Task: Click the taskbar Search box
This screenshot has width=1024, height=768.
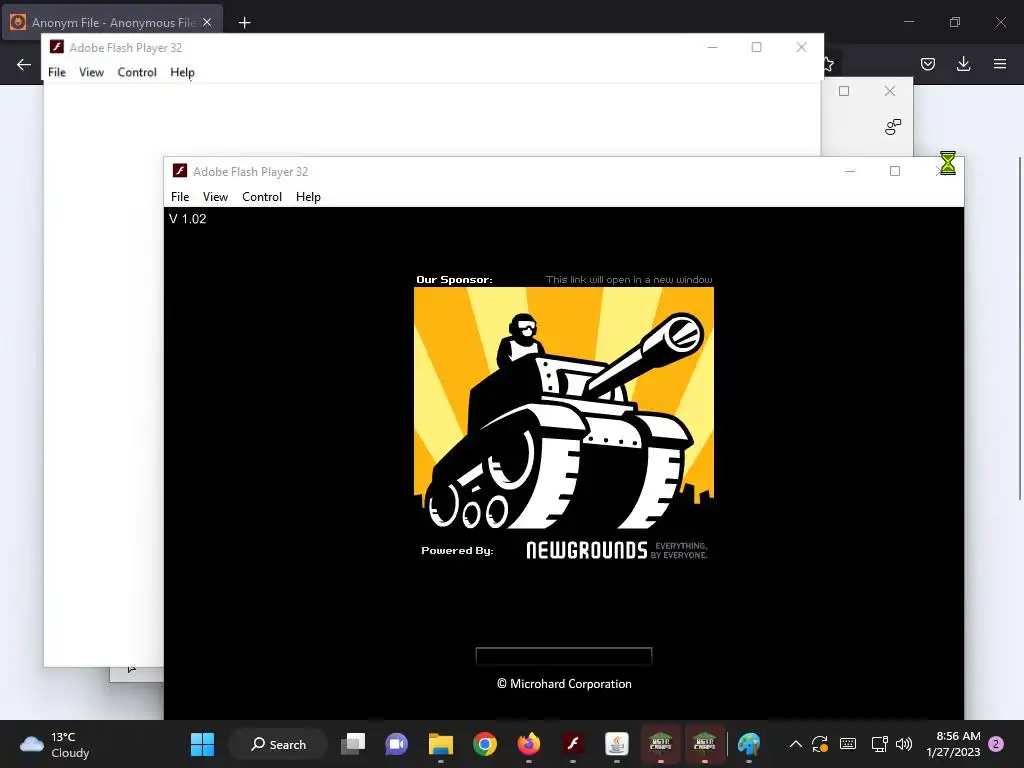Action: pyautogui.click(x=278, y=744)
